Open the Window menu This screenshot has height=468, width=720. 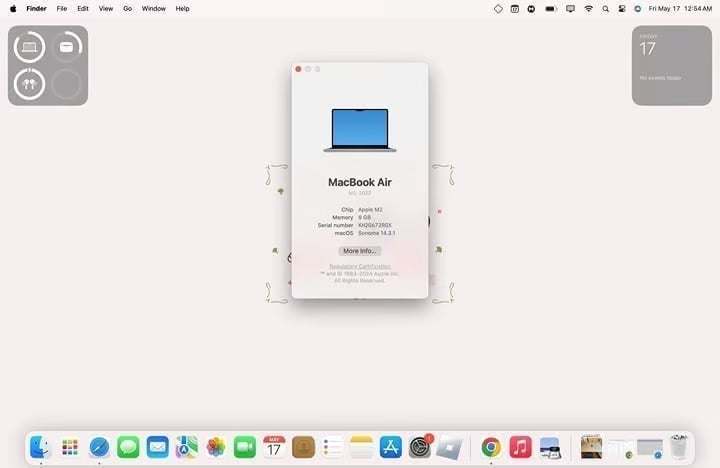(153, 9)
